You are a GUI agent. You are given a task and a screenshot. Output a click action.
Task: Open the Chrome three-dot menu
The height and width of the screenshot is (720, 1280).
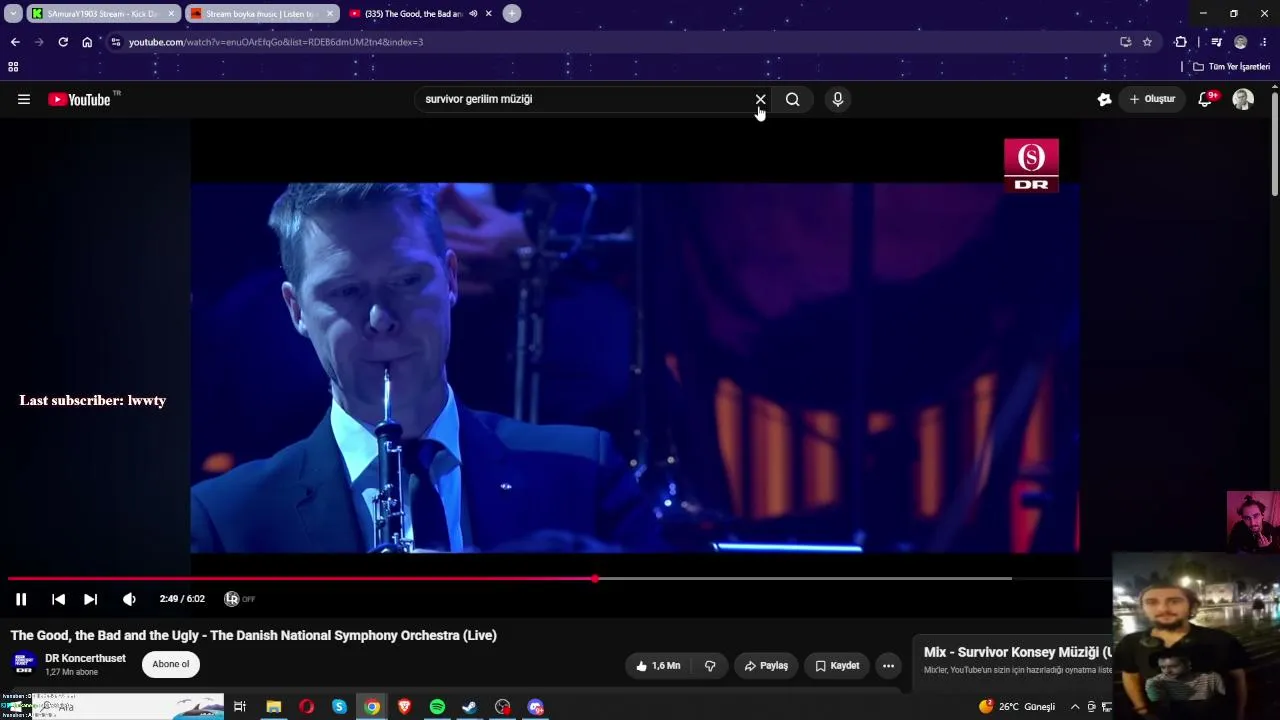click(1264, 42)
